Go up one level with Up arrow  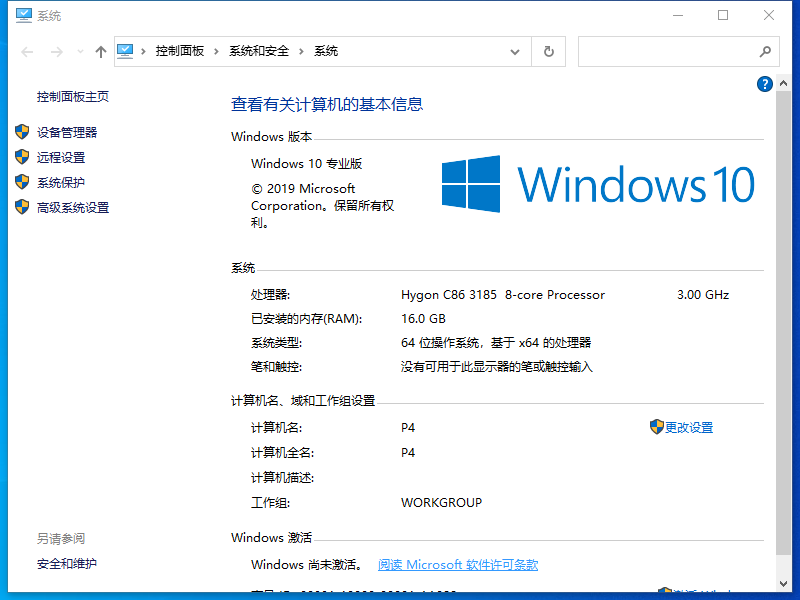[x=101, y=52]
